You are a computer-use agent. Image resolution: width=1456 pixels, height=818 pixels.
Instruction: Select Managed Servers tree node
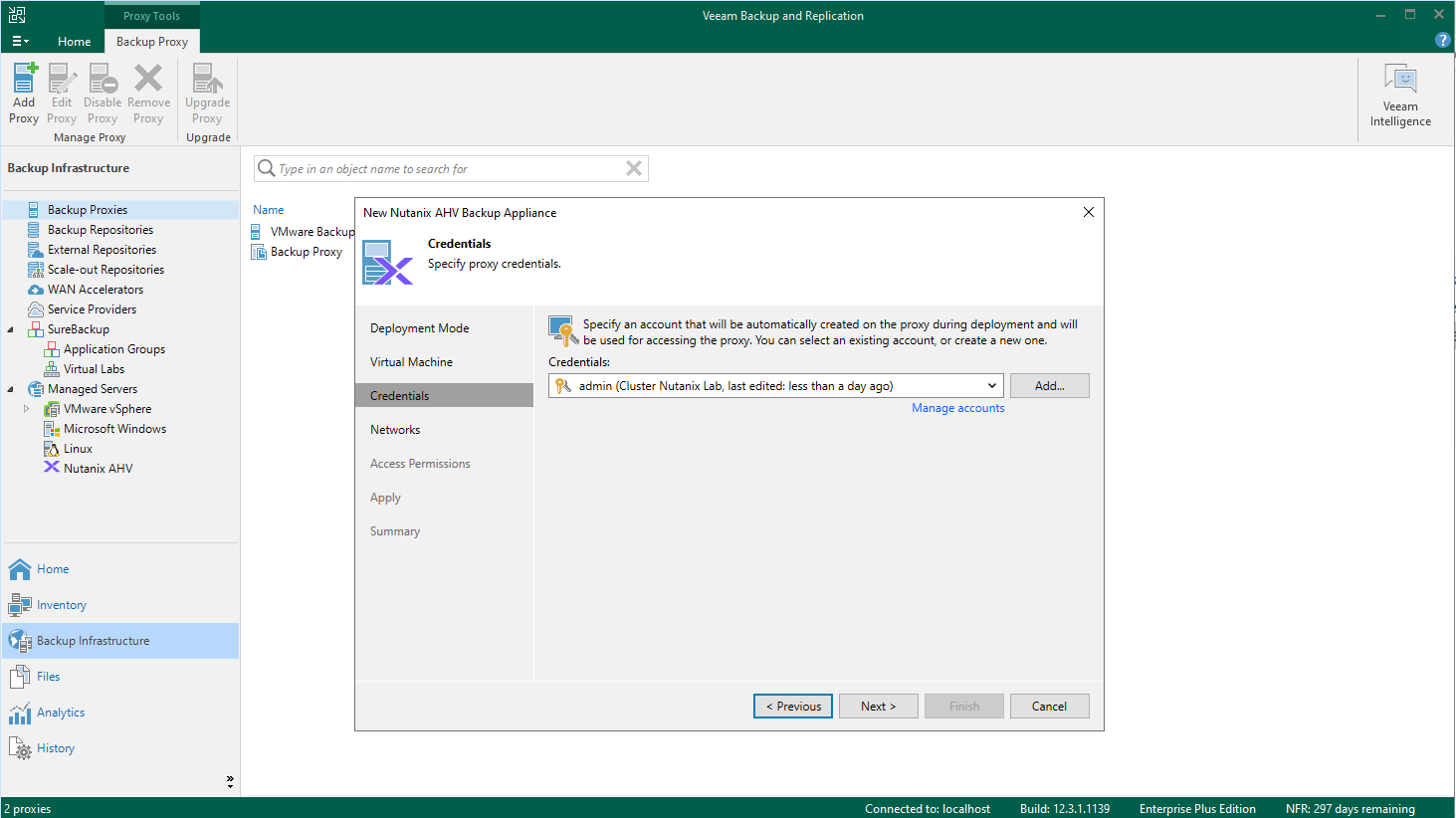click(93, 389)
